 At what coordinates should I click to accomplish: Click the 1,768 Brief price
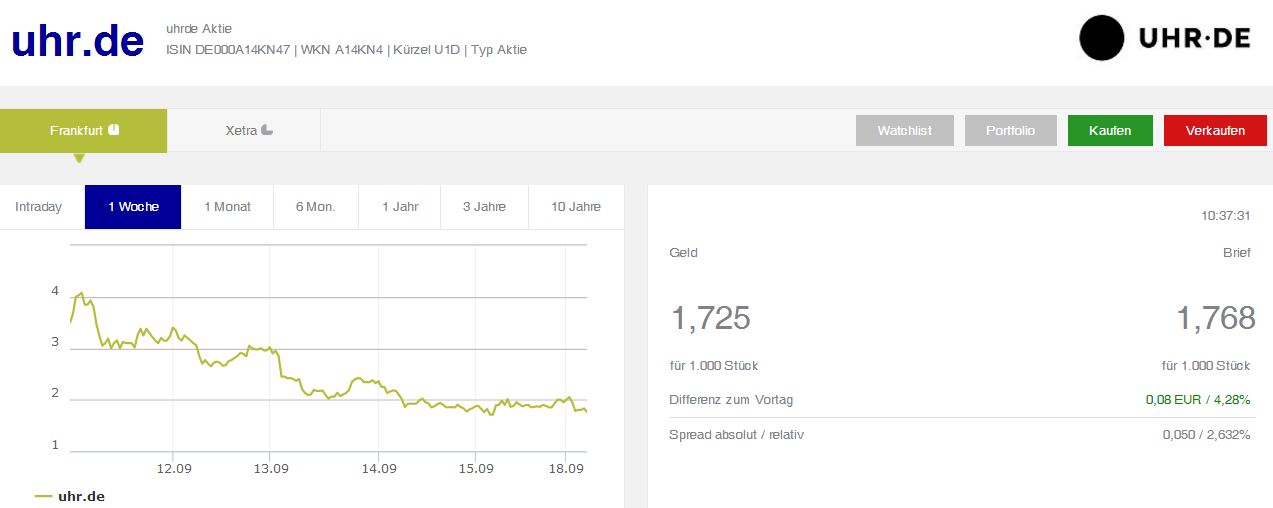(1215, 318)
